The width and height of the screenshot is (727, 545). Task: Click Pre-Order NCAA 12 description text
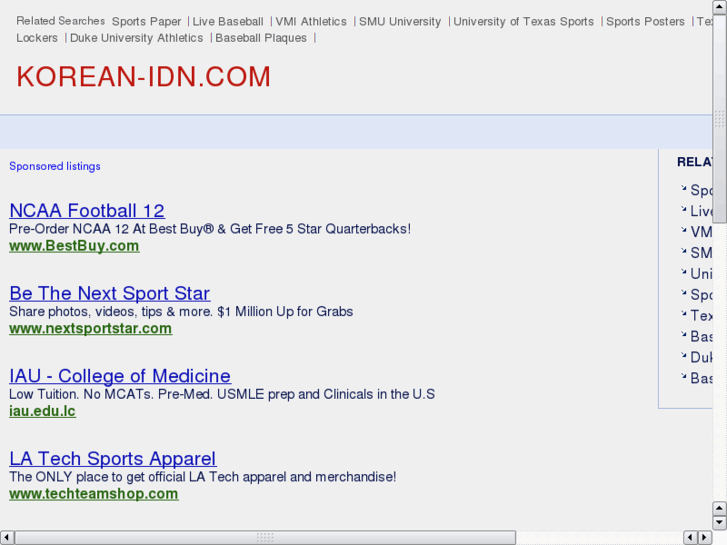pos(210,229)
